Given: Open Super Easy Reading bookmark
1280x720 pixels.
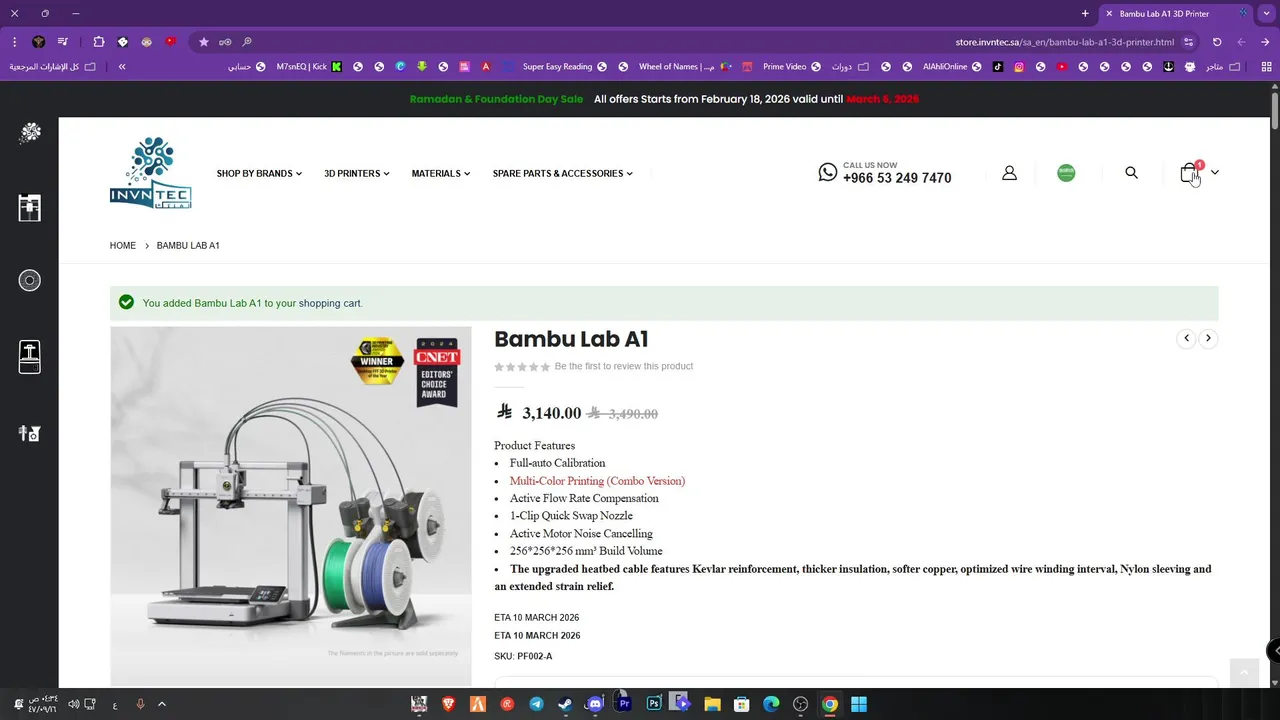Looking at the screenshot, I should (x=564, y=67).
